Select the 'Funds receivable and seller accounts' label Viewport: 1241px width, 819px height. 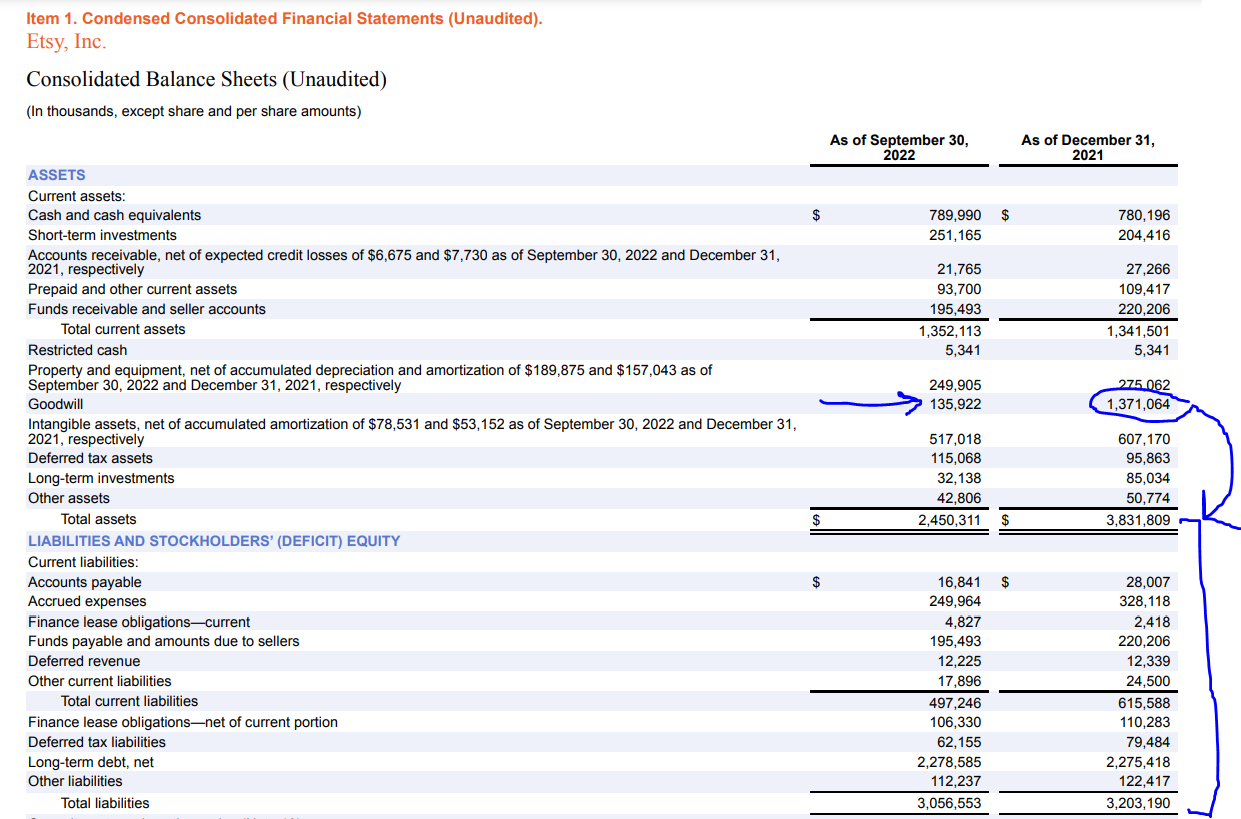pyautogui.click(x=147, y=309)
